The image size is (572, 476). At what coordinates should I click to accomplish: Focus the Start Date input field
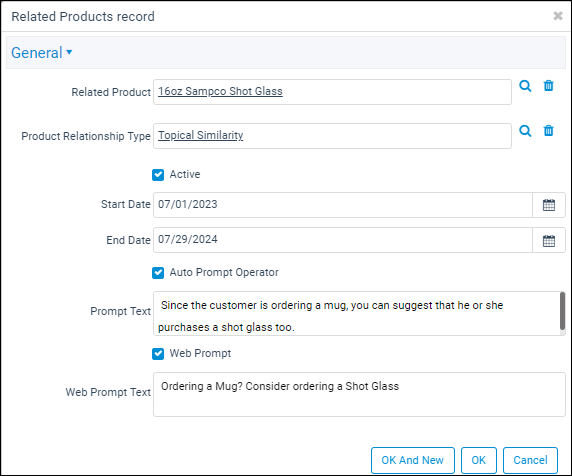pyautogui.click(x=343, y=205)
